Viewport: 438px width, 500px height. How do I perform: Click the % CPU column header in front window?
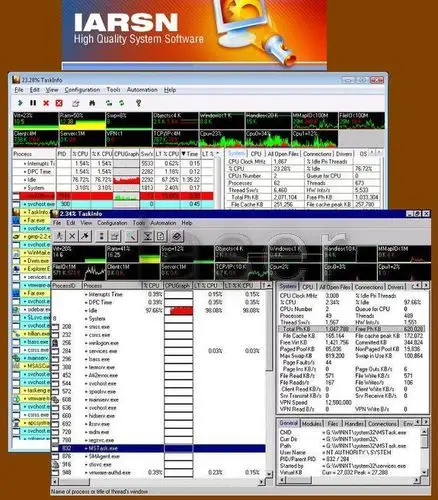[152, 286]
